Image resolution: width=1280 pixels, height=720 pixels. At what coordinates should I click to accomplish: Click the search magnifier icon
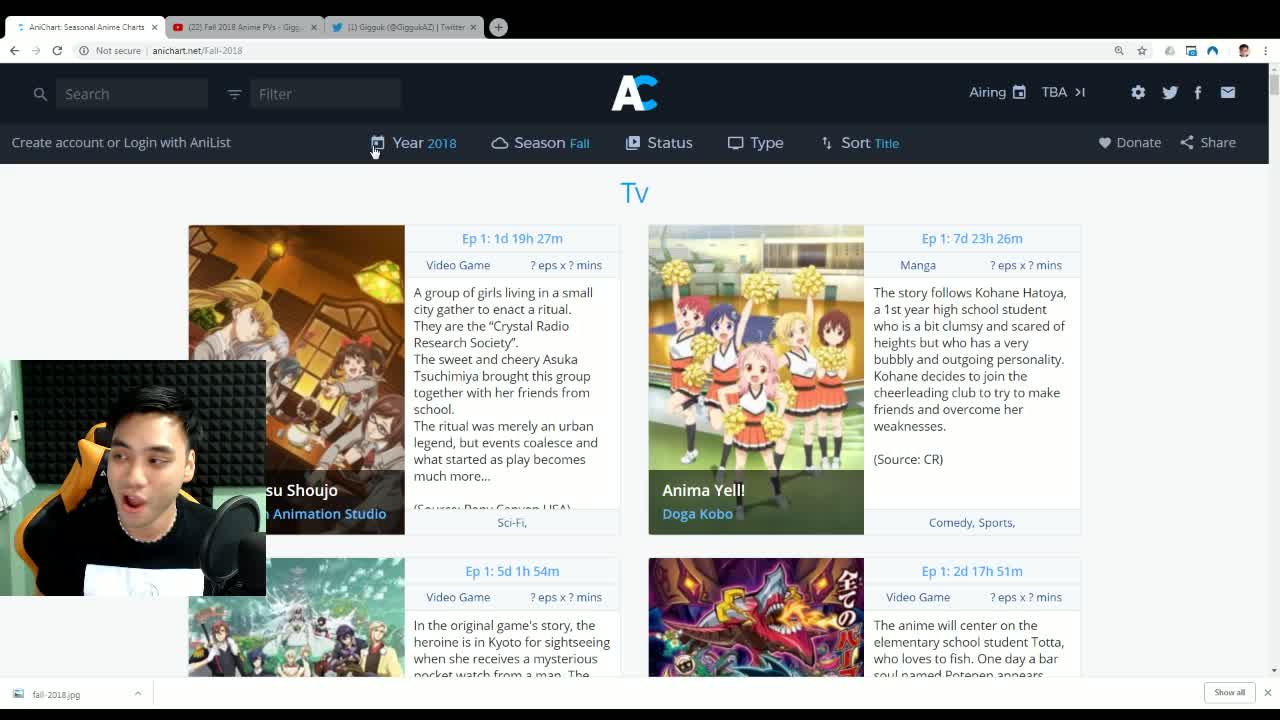click(40, 94)
